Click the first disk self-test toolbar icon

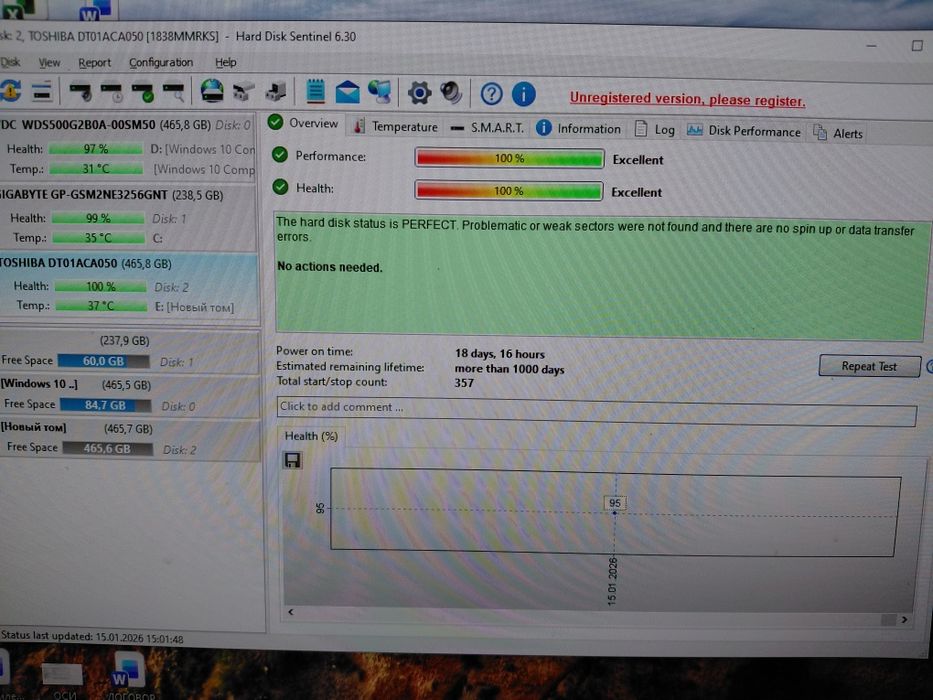pos(81,92)
